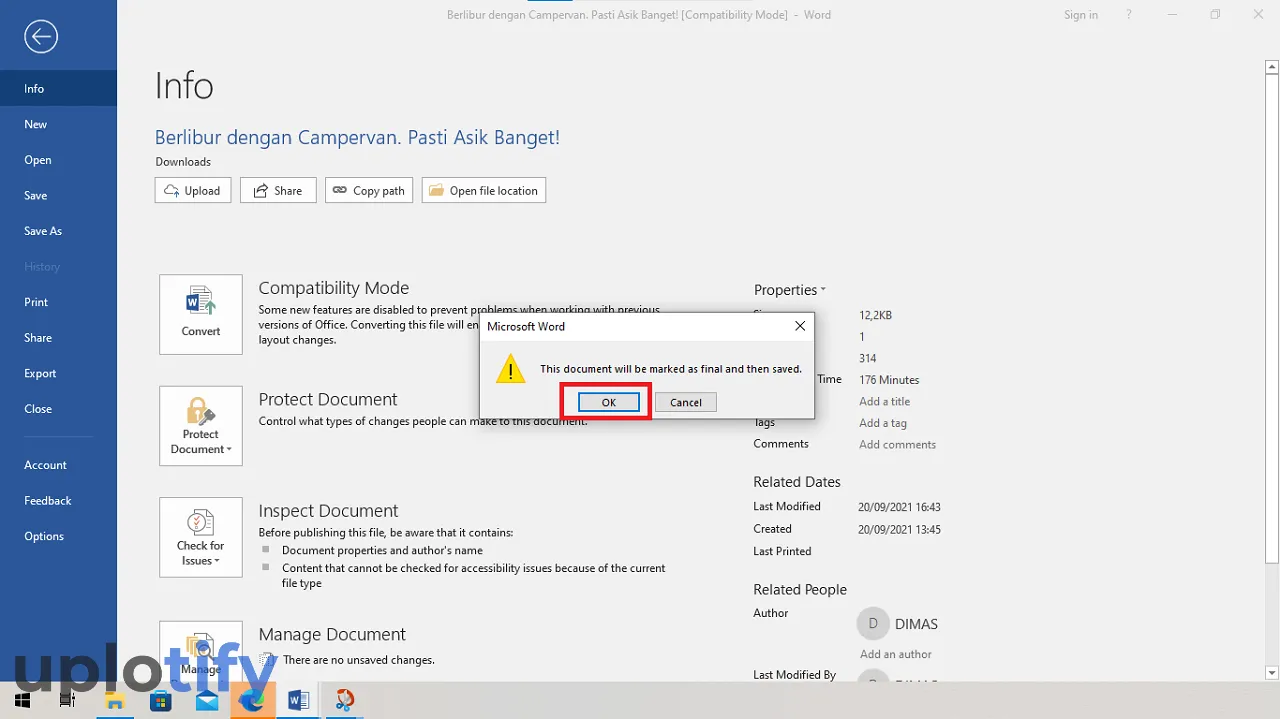Click the Add a tag field
1280x719 pixels.
tap(883, 423)
